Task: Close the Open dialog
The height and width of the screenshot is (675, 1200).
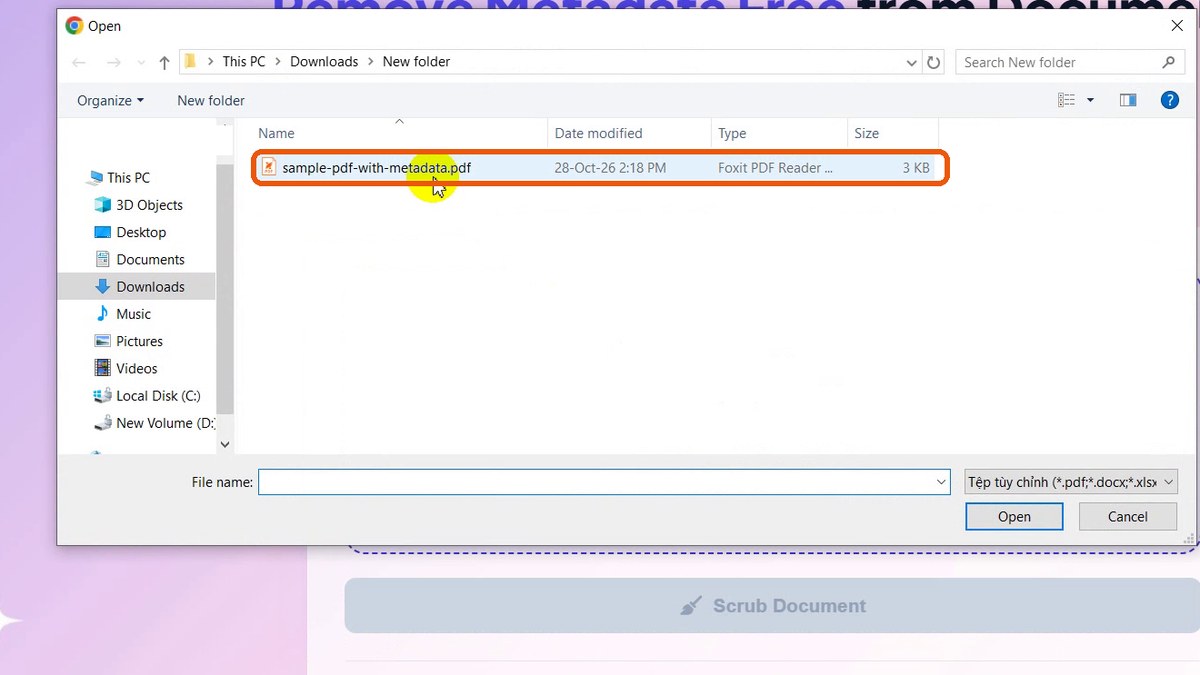Action: coord(1176,26)
